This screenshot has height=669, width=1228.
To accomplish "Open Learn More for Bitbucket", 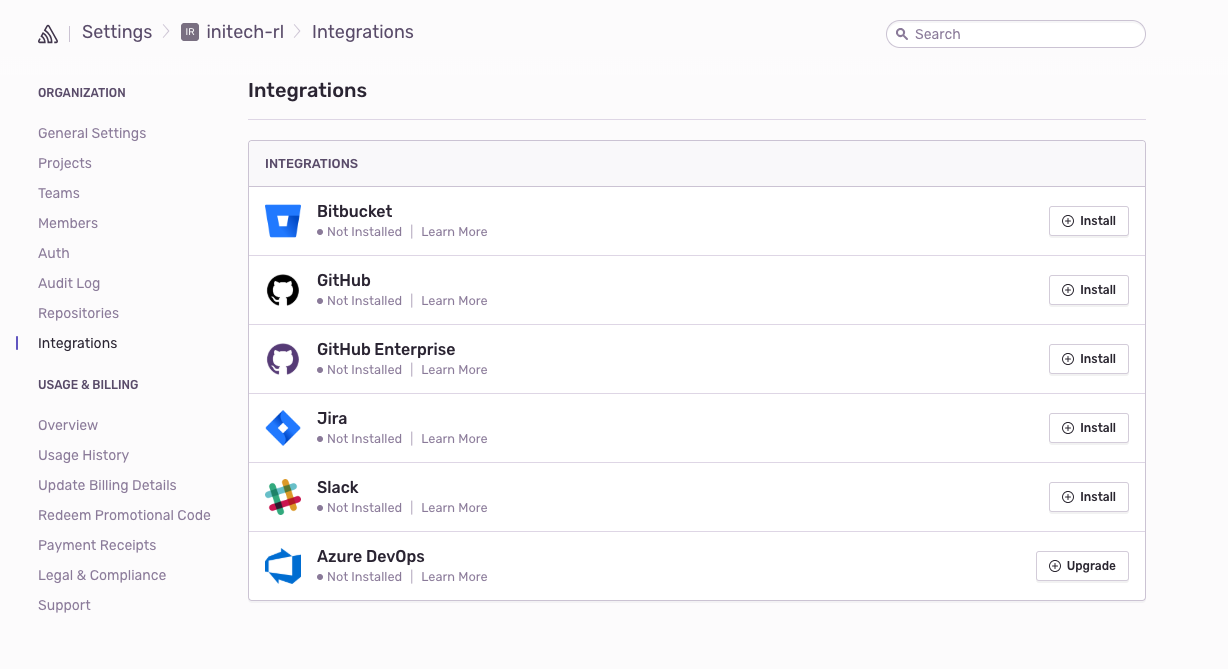I will (454, 232).
